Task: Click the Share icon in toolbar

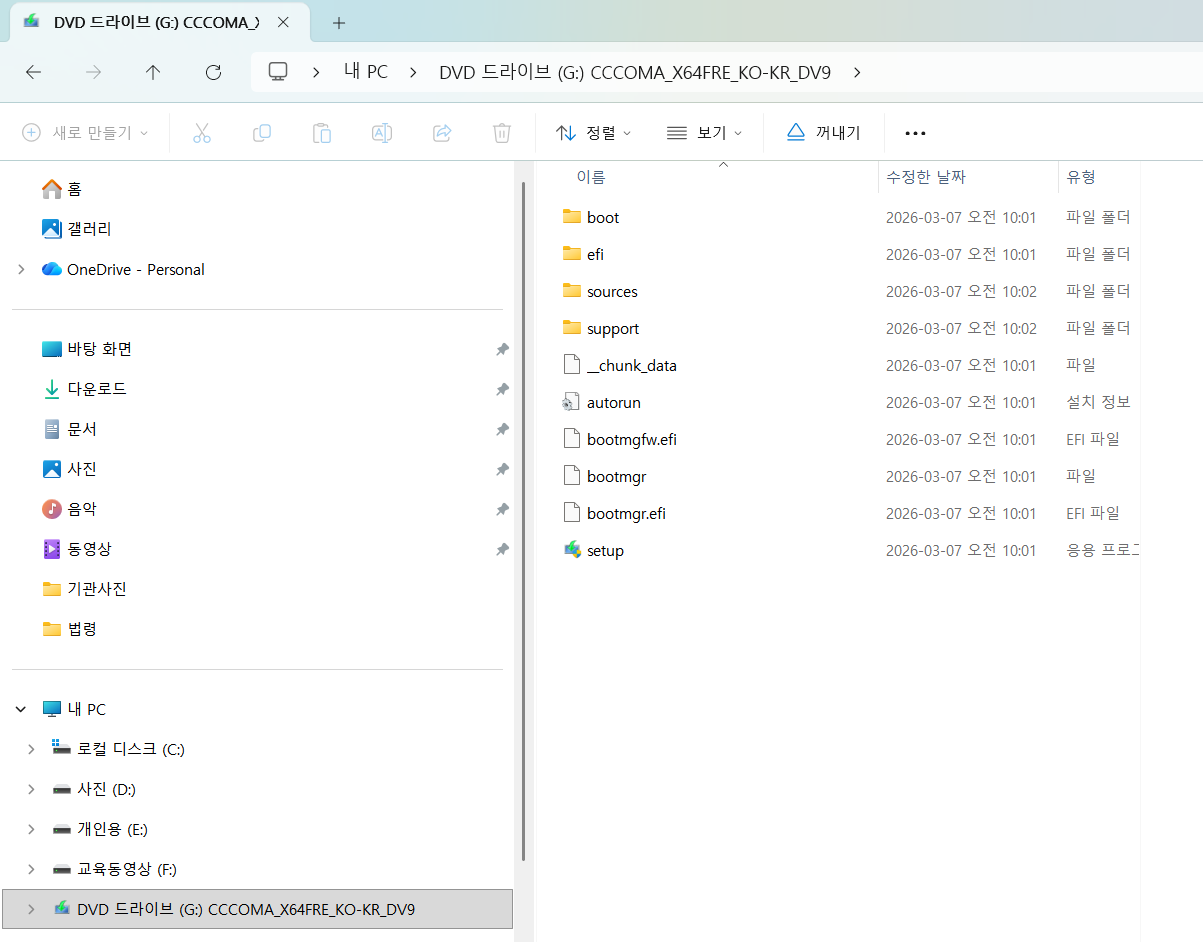Action: (442, 133)
